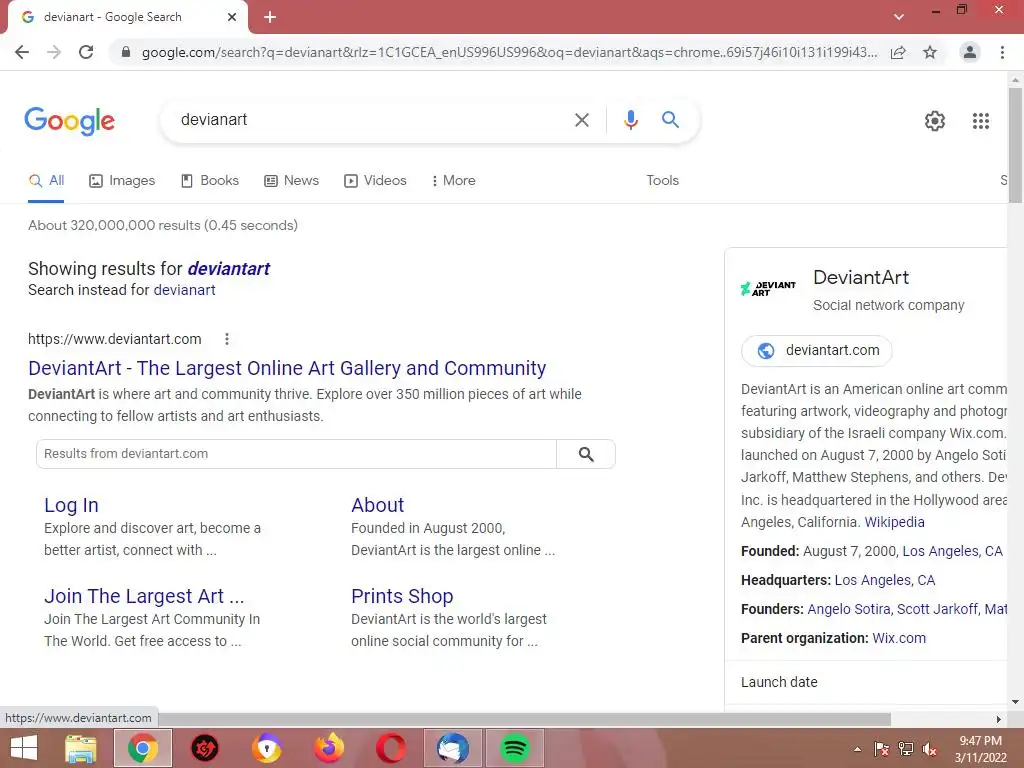
Task: Click the corrected deviantart suggestion link
Action: [x=229, y=268]
